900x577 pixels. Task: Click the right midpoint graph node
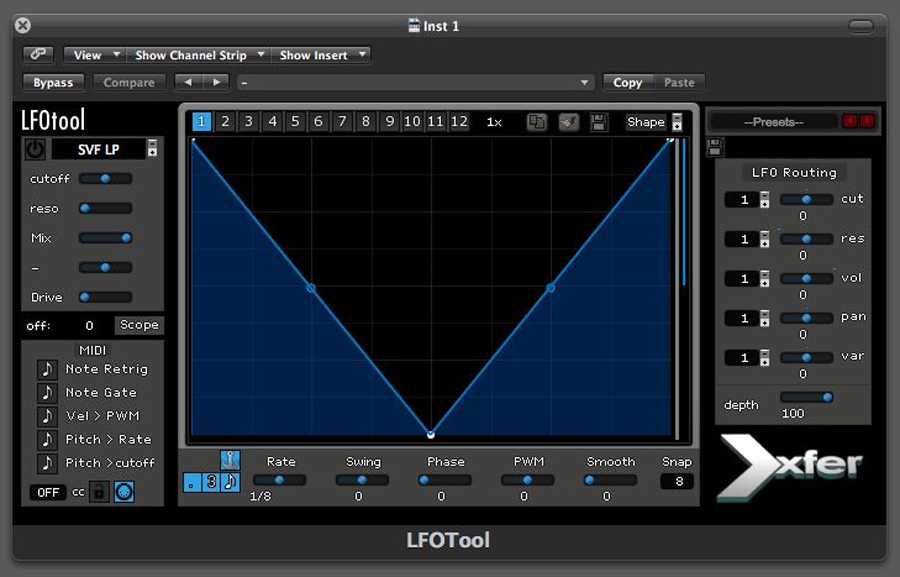pyautogui.click(x=550, y=287)
